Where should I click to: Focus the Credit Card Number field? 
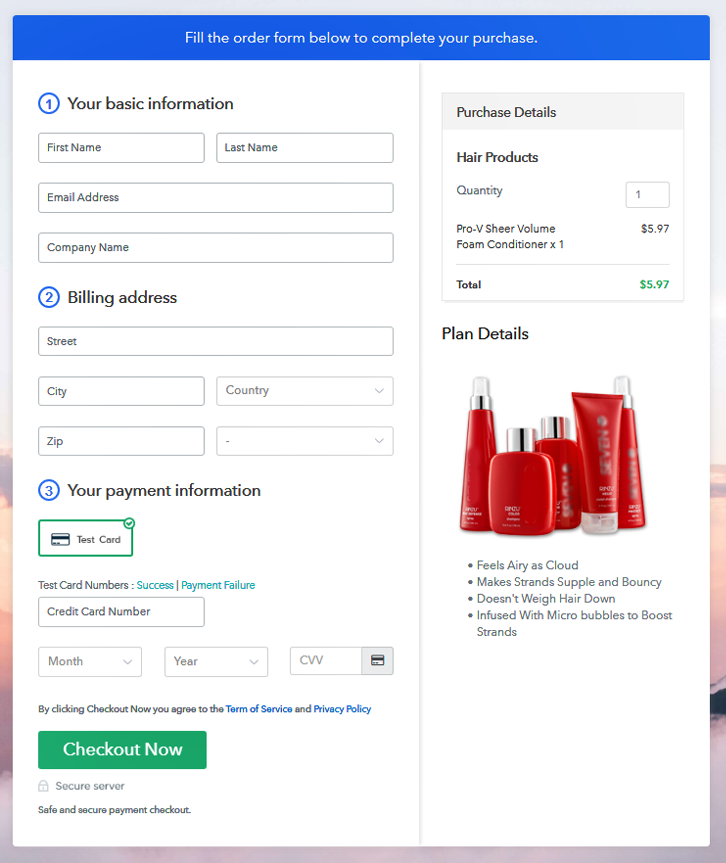(x=121, y=612)
